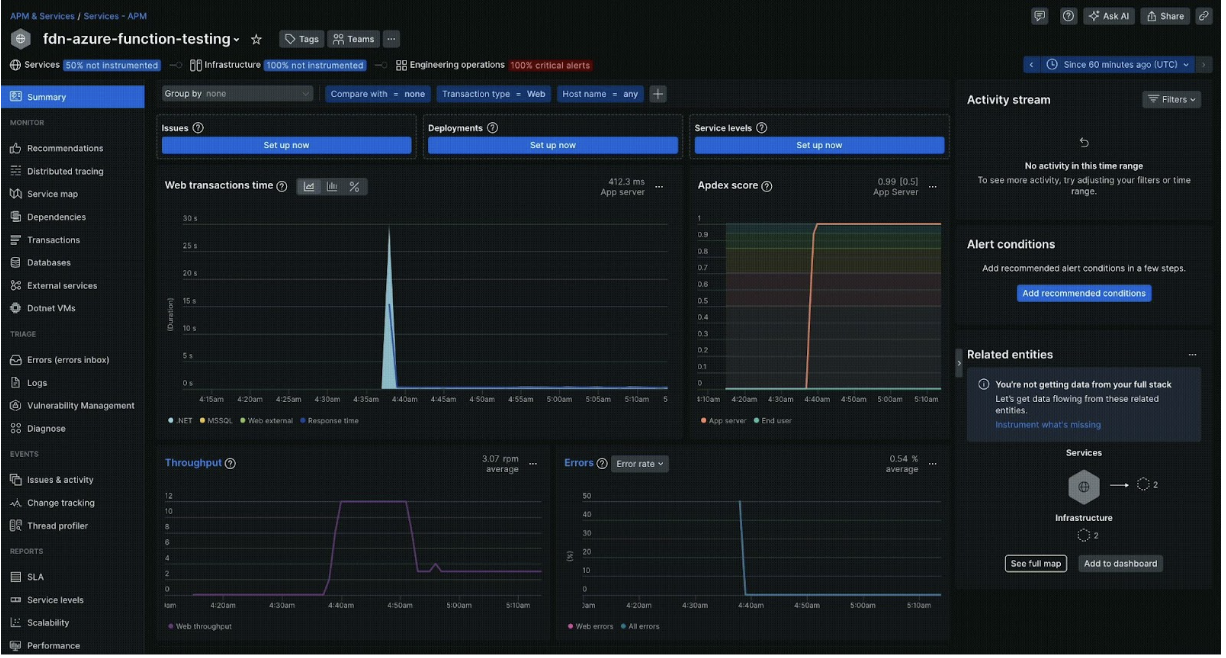1226x658 pixels.
Task: Click the Share icon
Action: (1165, 15)
